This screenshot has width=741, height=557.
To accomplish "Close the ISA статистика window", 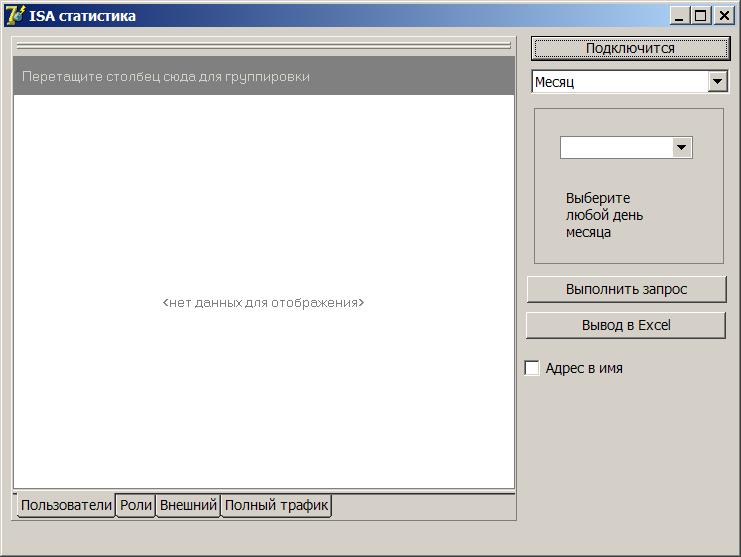I will click(x=723, y=15).
